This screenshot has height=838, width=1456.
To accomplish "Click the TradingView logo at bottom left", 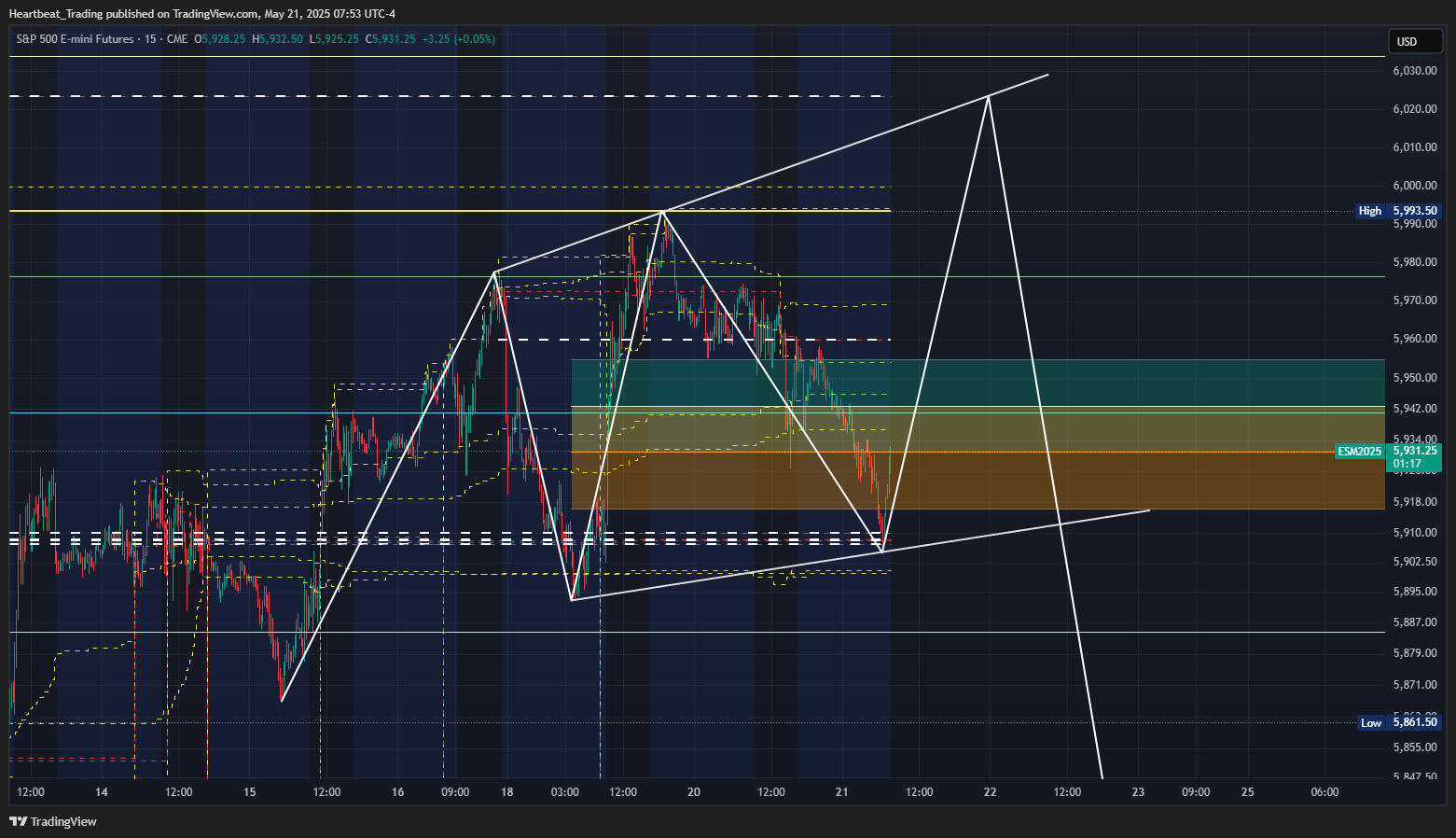I will [x=53, y=821].
